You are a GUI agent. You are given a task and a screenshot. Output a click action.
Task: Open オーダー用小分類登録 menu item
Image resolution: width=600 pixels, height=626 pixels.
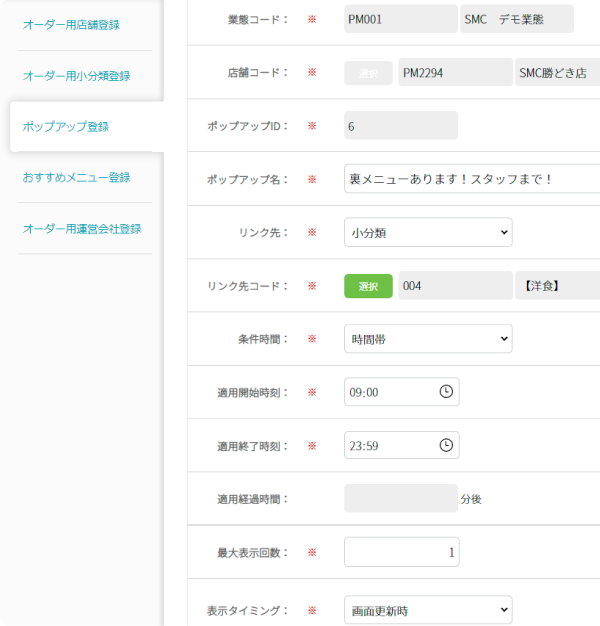coord(76,75)
